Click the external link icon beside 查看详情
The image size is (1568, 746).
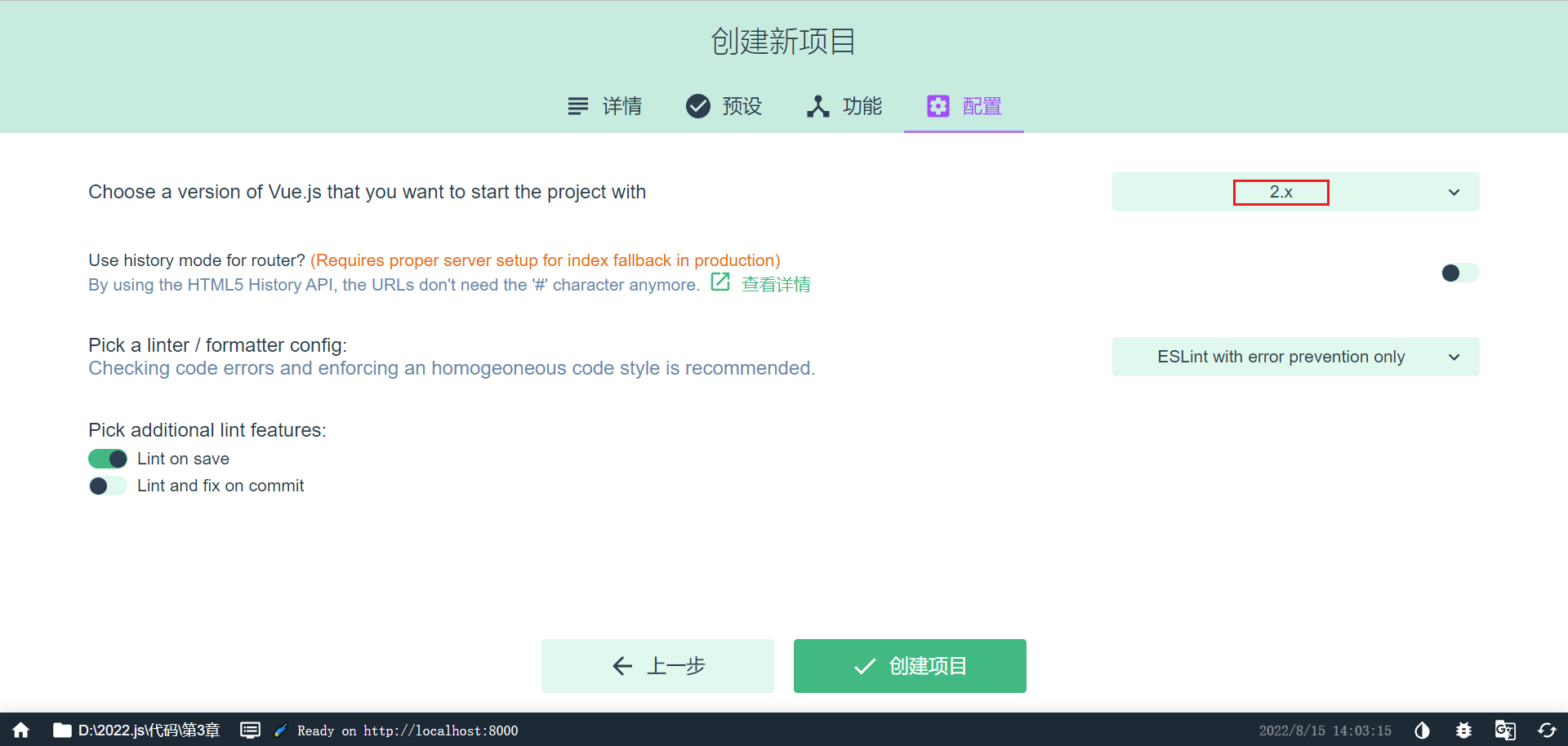click(x=720, y=282)
